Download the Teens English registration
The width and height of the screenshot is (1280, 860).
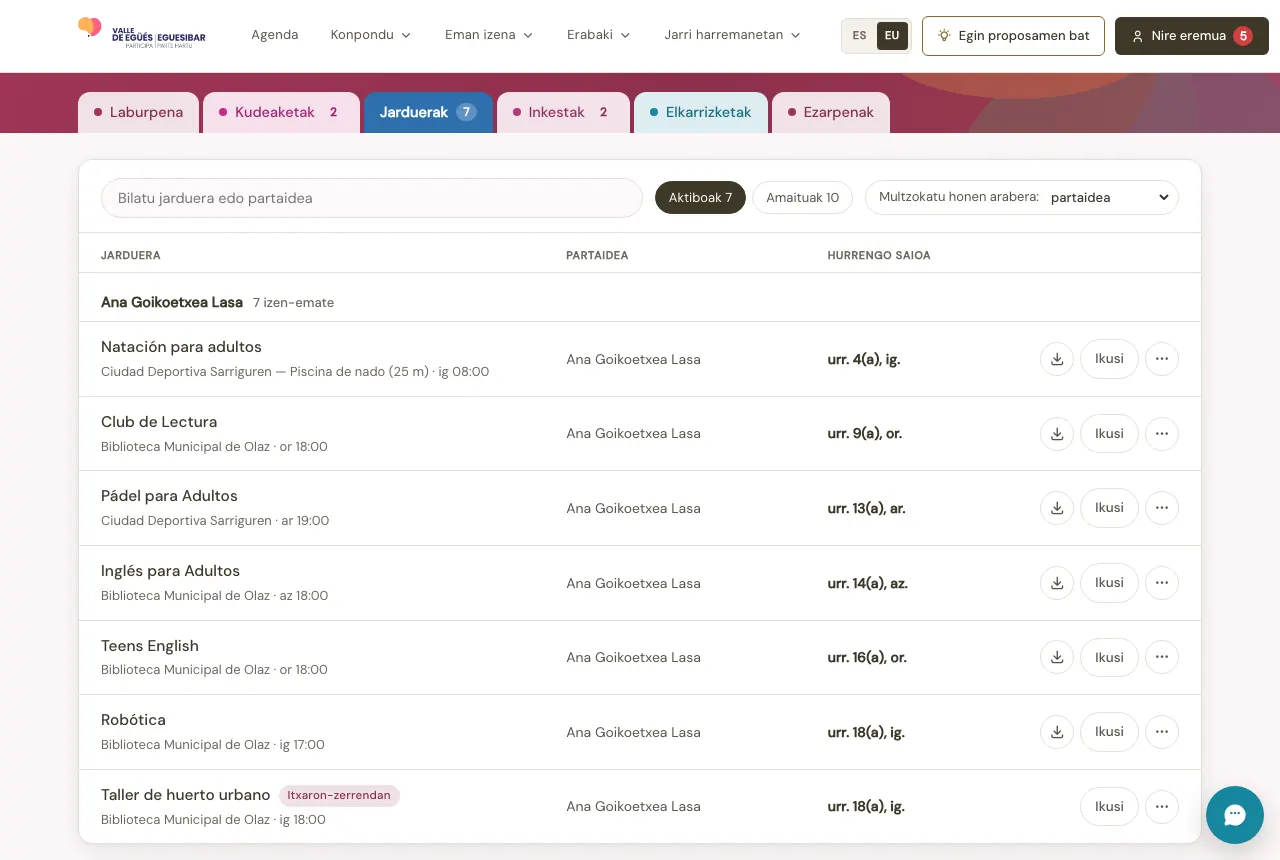point(1057,657)
